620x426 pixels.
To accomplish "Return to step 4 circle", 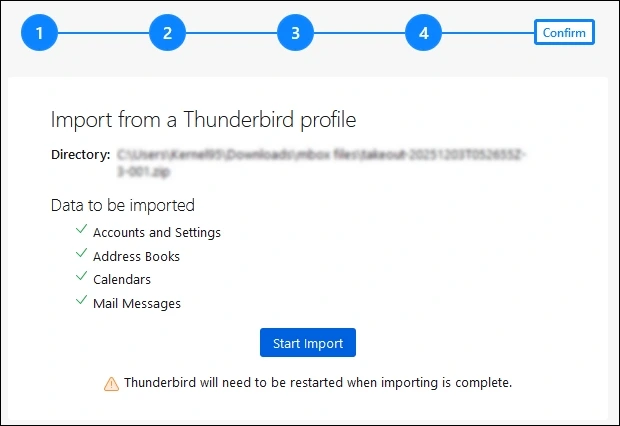I will click(423, 33).
